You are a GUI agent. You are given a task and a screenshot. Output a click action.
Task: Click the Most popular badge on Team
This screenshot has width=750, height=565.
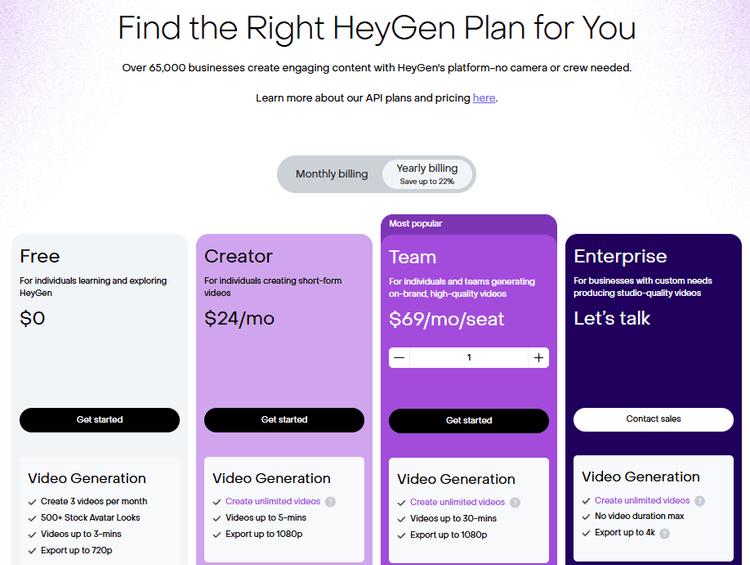pyautogui.click(x=416, y=224)
